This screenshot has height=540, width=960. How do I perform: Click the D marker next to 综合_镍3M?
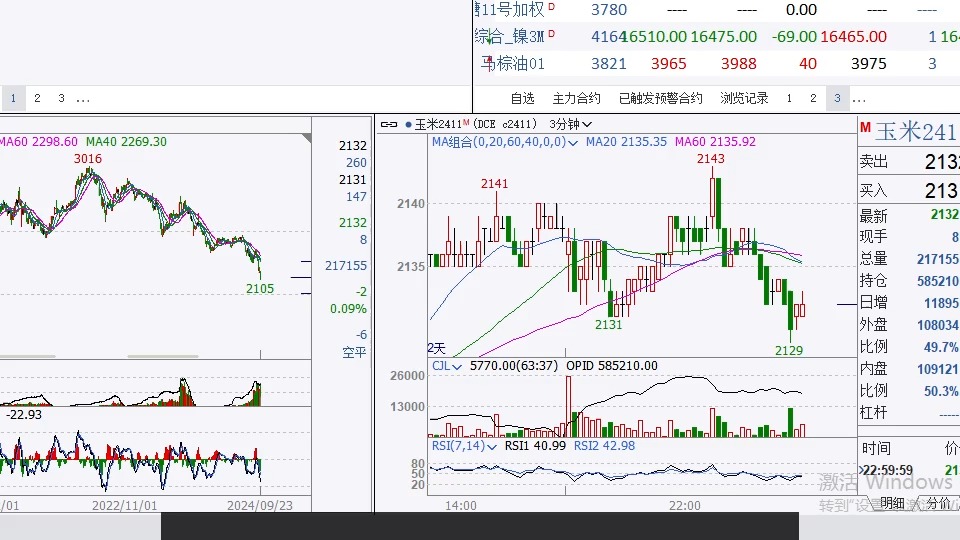[551, 35]
